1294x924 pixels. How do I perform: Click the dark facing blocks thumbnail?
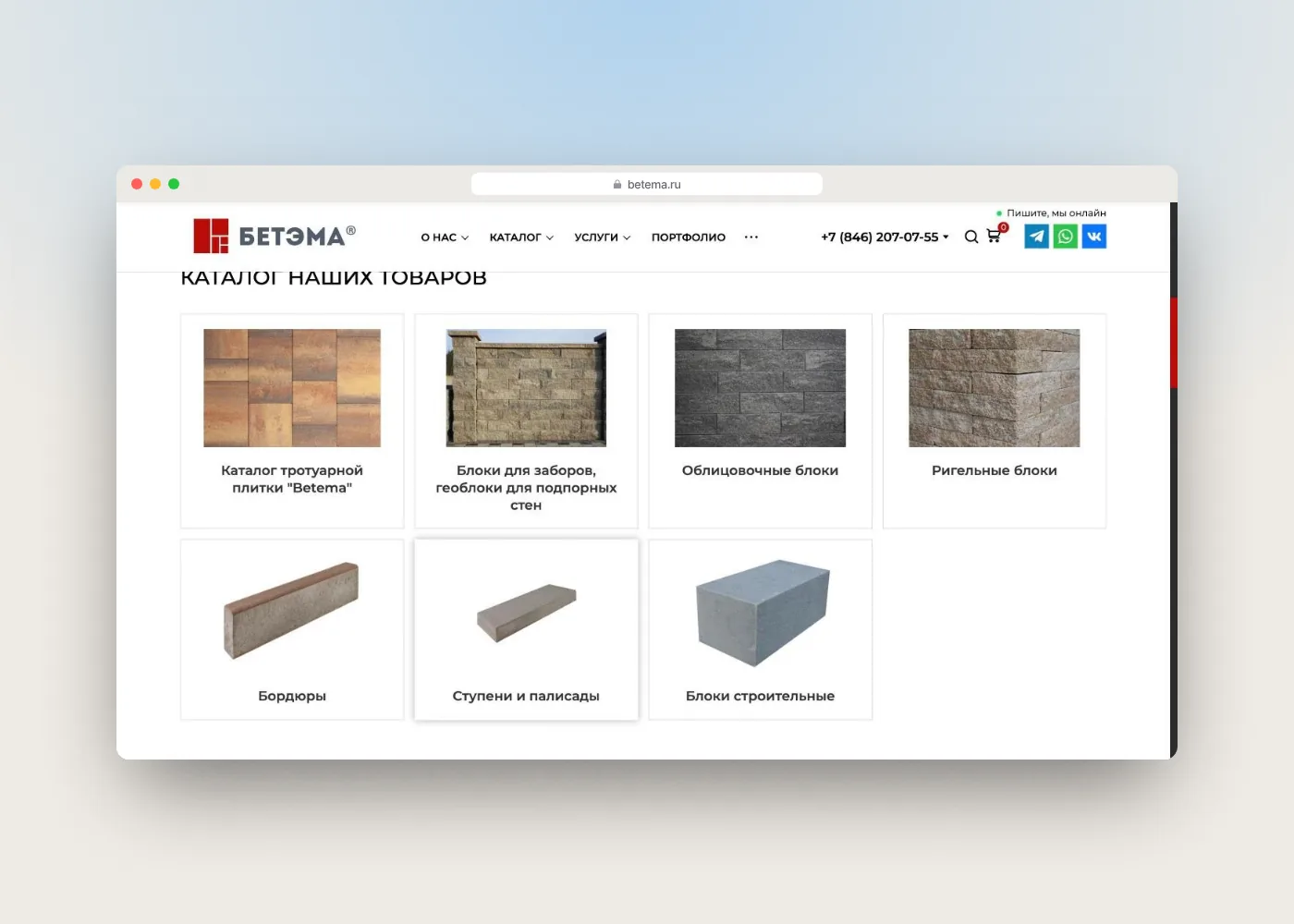point(760,388)
